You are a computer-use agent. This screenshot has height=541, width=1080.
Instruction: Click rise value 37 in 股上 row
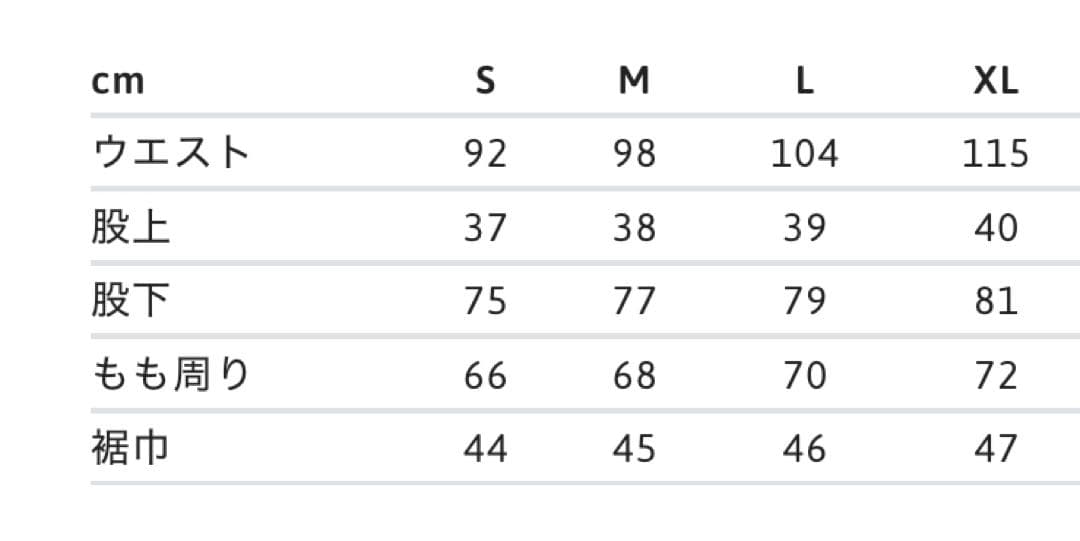point(486,227)
